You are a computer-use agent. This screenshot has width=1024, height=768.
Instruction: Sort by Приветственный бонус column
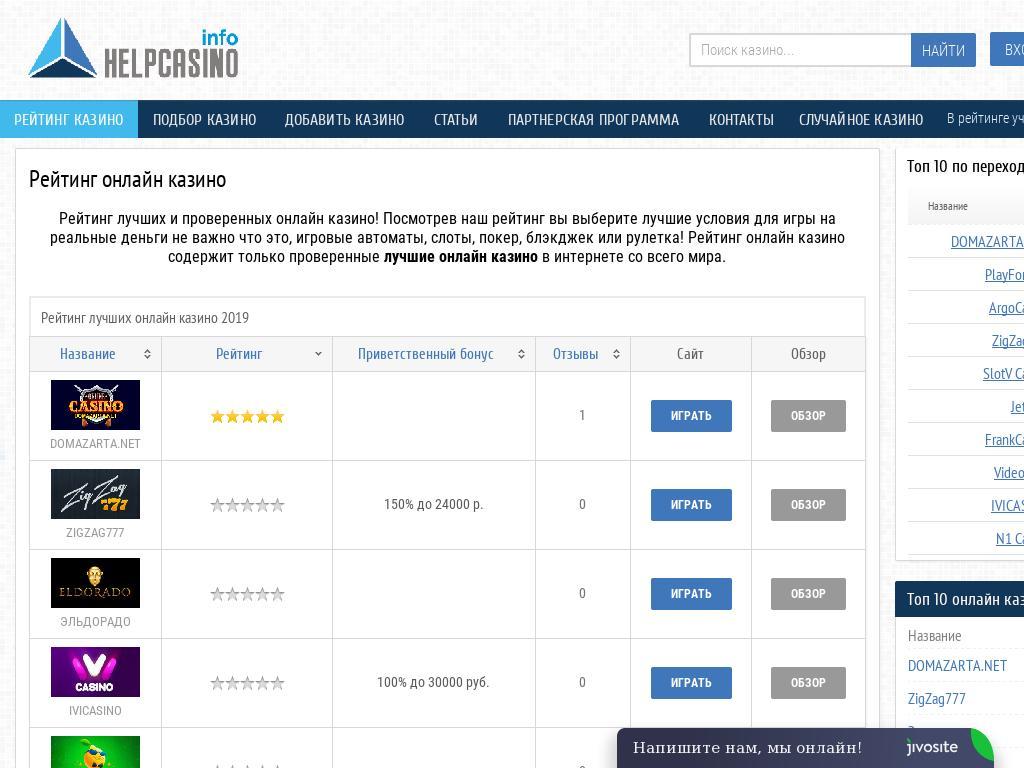(x=434, y=354)
